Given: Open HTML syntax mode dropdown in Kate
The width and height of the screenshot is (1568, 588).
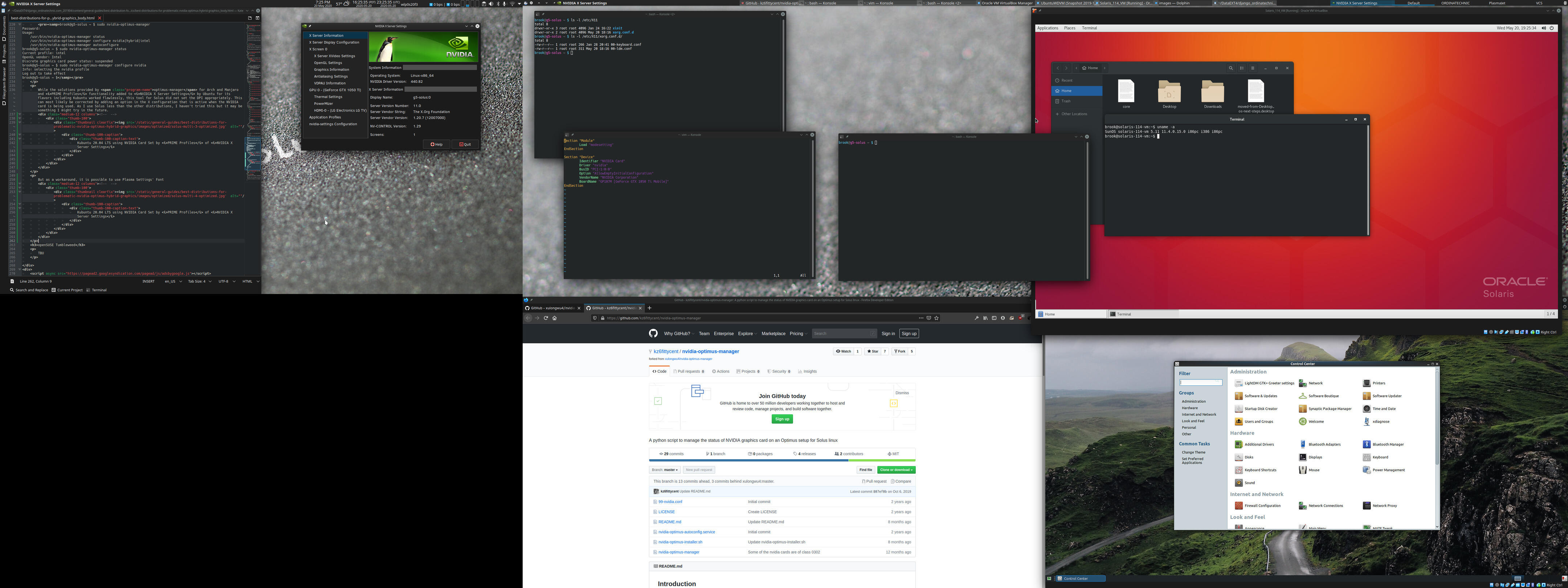Looking at the screenshot, I should coord(251,281).
